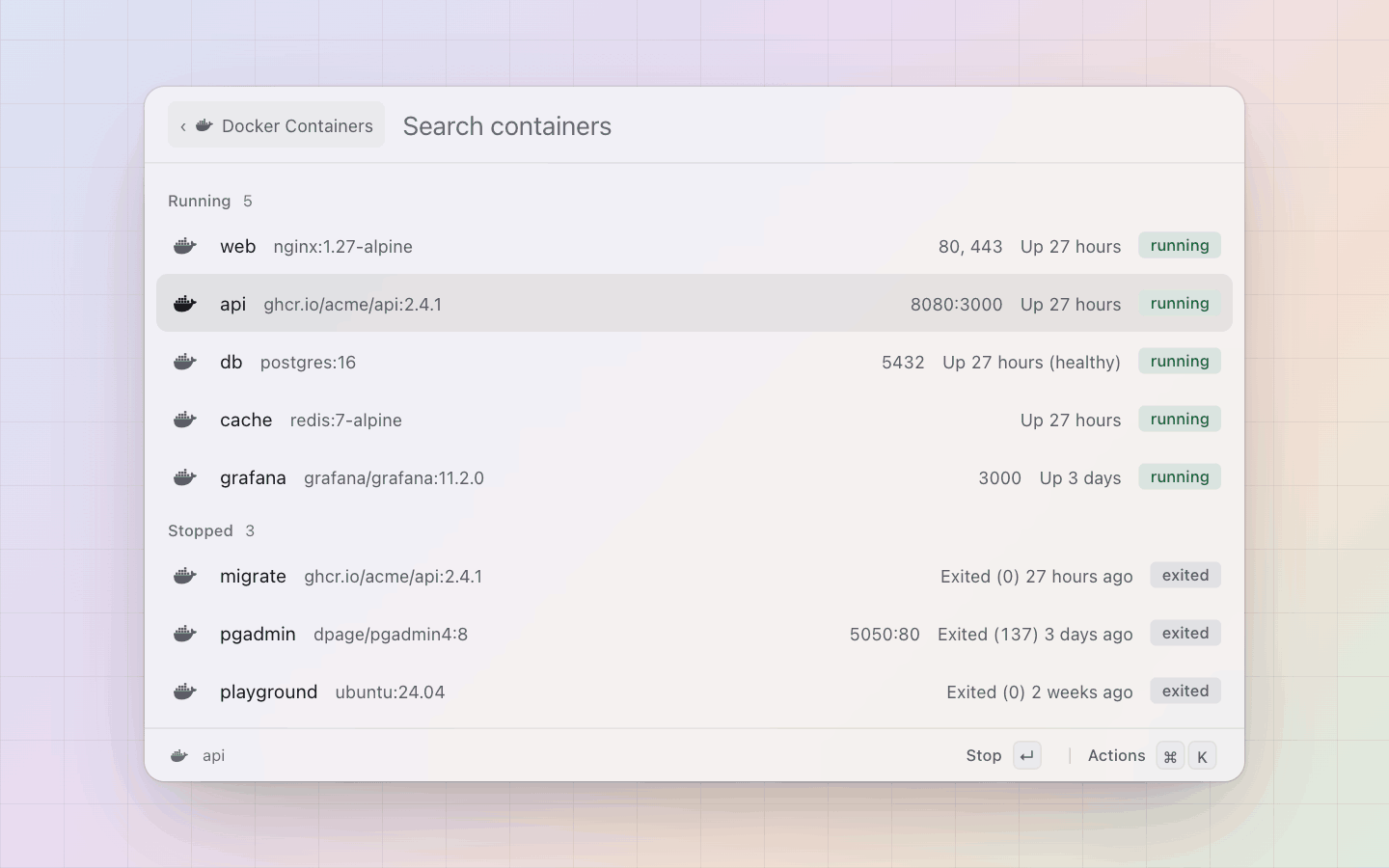The height and width of the screenshot is (868, 1389).
Task: Click running badge on db row
Action: click(1180, 361)
